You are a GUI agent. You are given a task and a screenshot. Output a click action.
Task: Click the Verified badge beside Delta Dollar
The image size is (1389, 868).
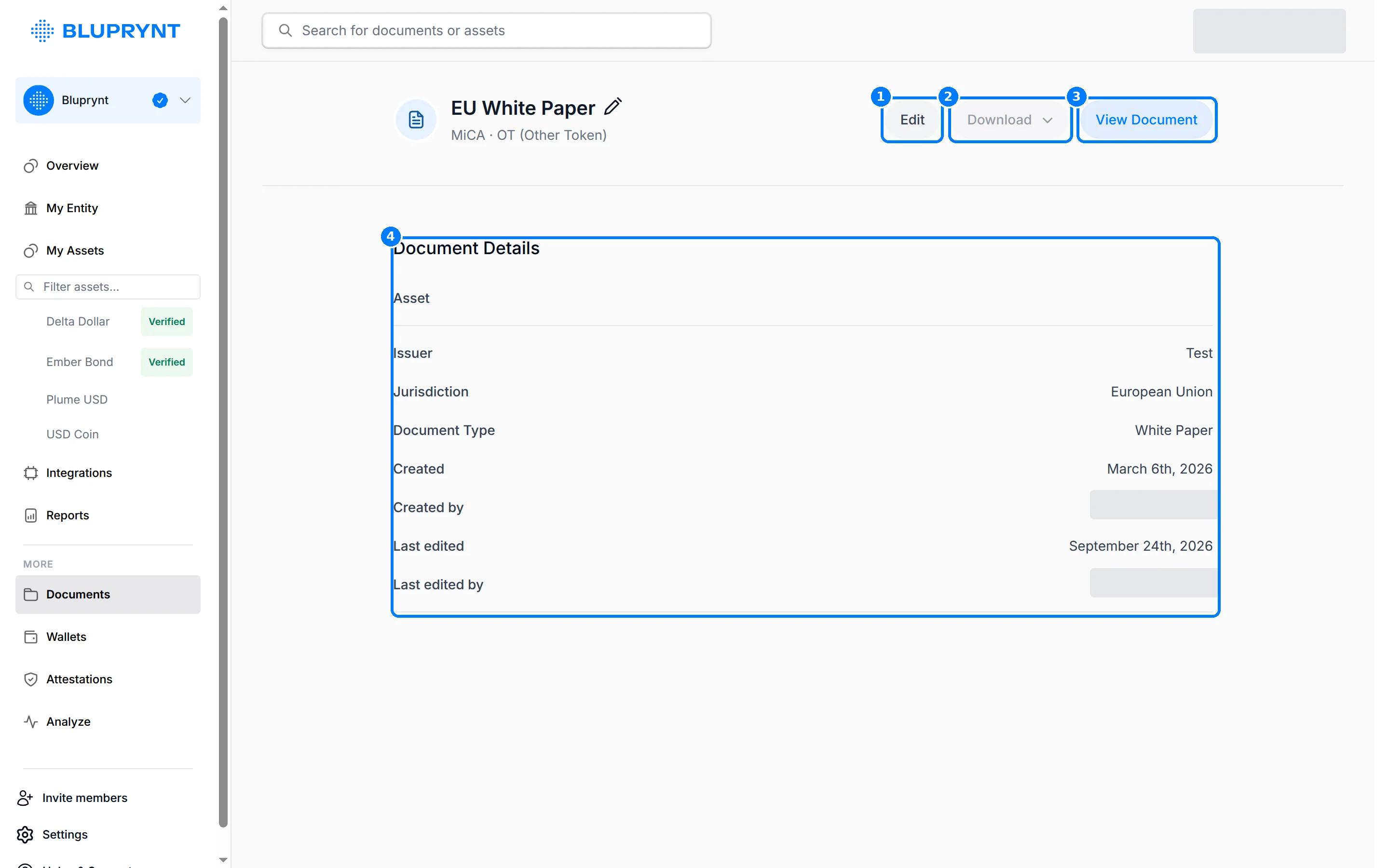[167, 322]
